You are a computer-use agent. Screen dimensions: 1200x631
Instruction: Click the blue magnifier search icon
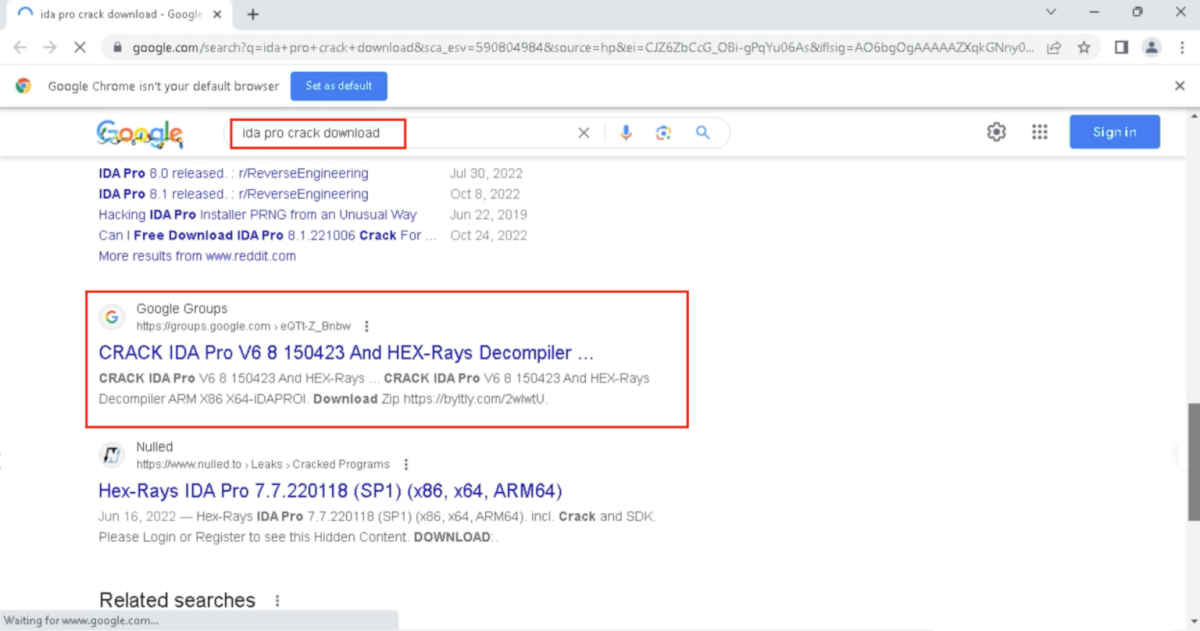click(x=703, y=133)
